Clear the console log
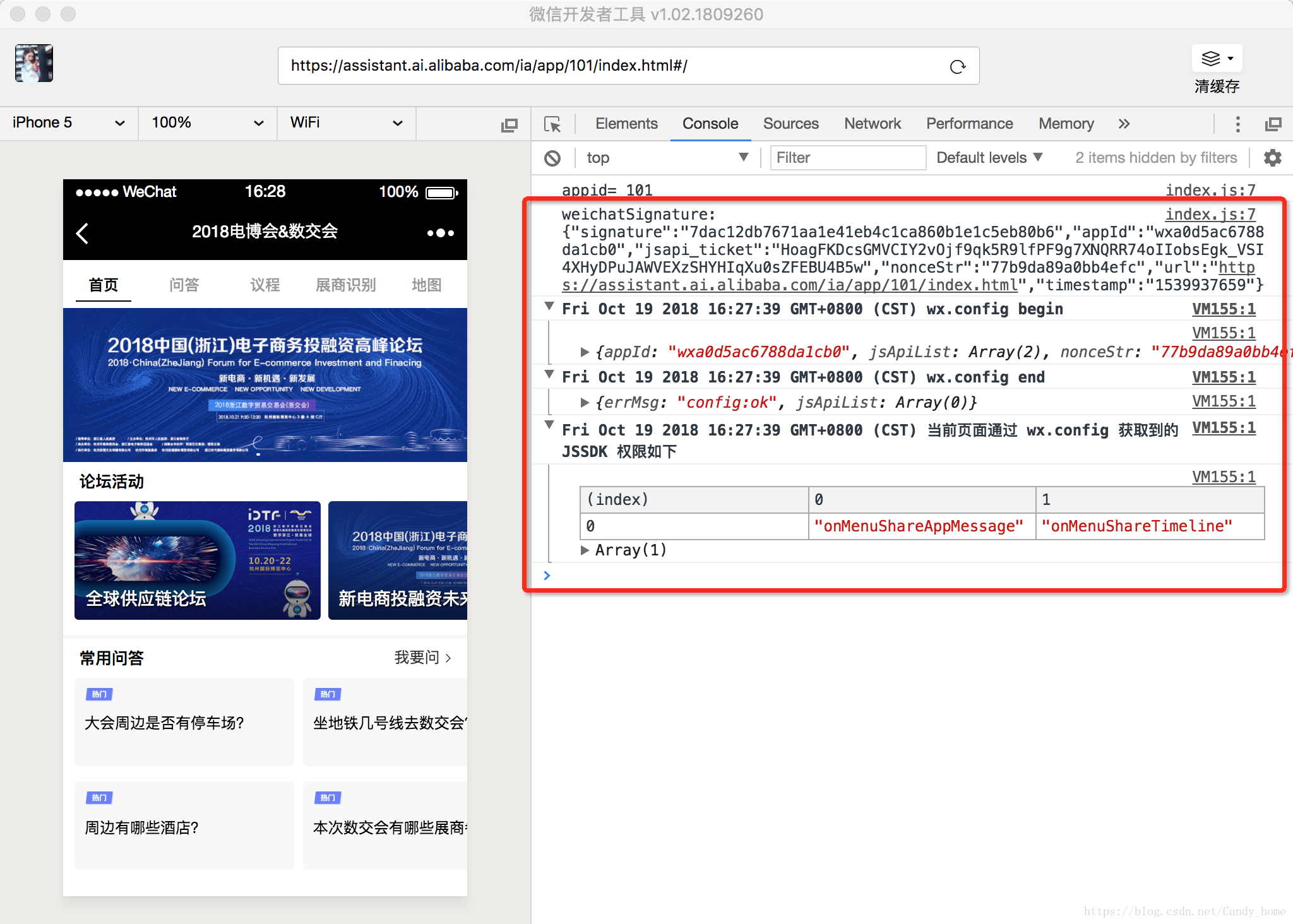Image resolution: width=1293 pixels, height=924 pixels. tap(552, 158)
